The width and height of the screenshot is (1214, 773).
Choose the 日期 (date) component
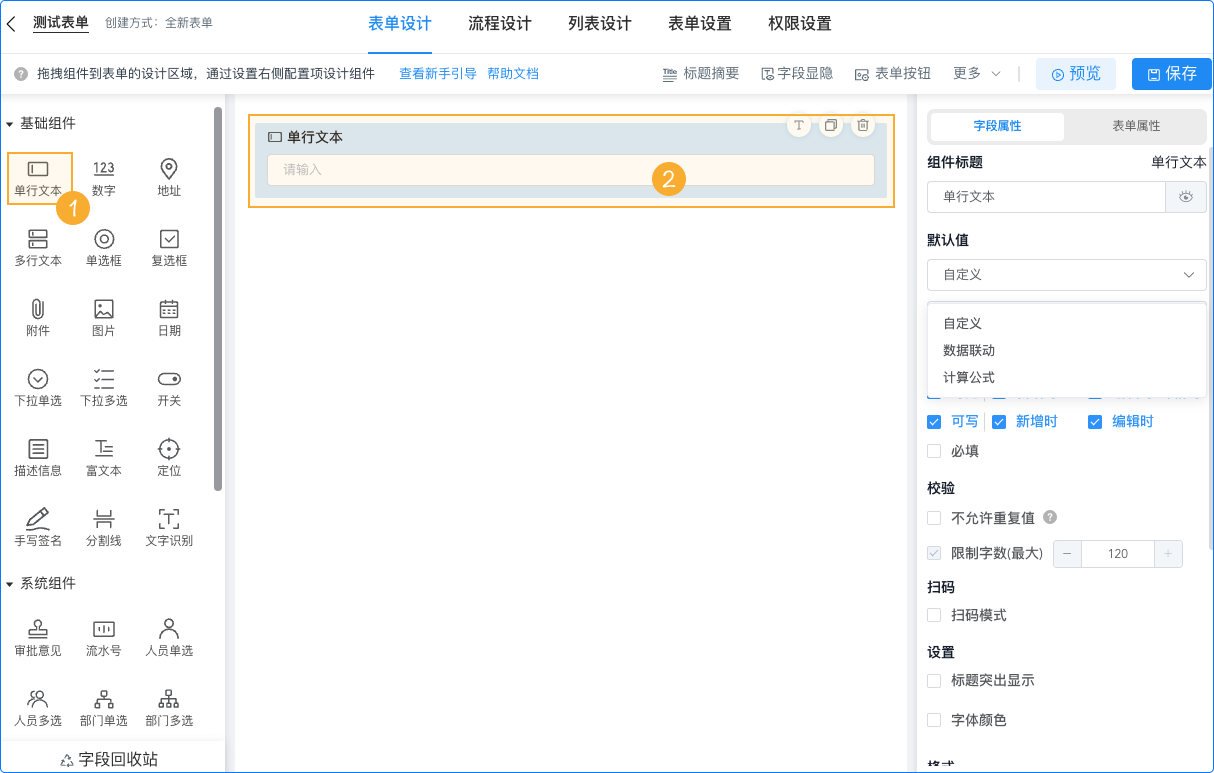pyautogui.click(x=168, y=317)
